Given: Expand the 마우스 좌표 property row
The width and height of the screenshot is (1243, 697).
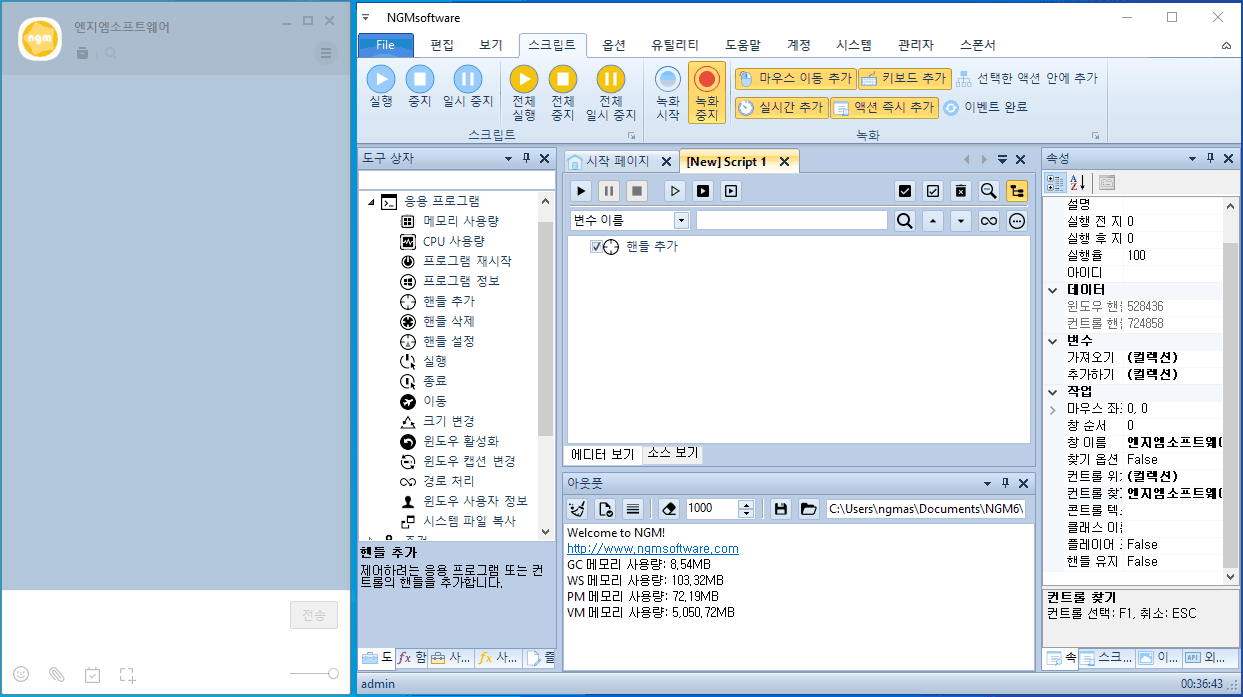Looking at the screenshot, I should pyautogui.click(x=1052, y=409).
